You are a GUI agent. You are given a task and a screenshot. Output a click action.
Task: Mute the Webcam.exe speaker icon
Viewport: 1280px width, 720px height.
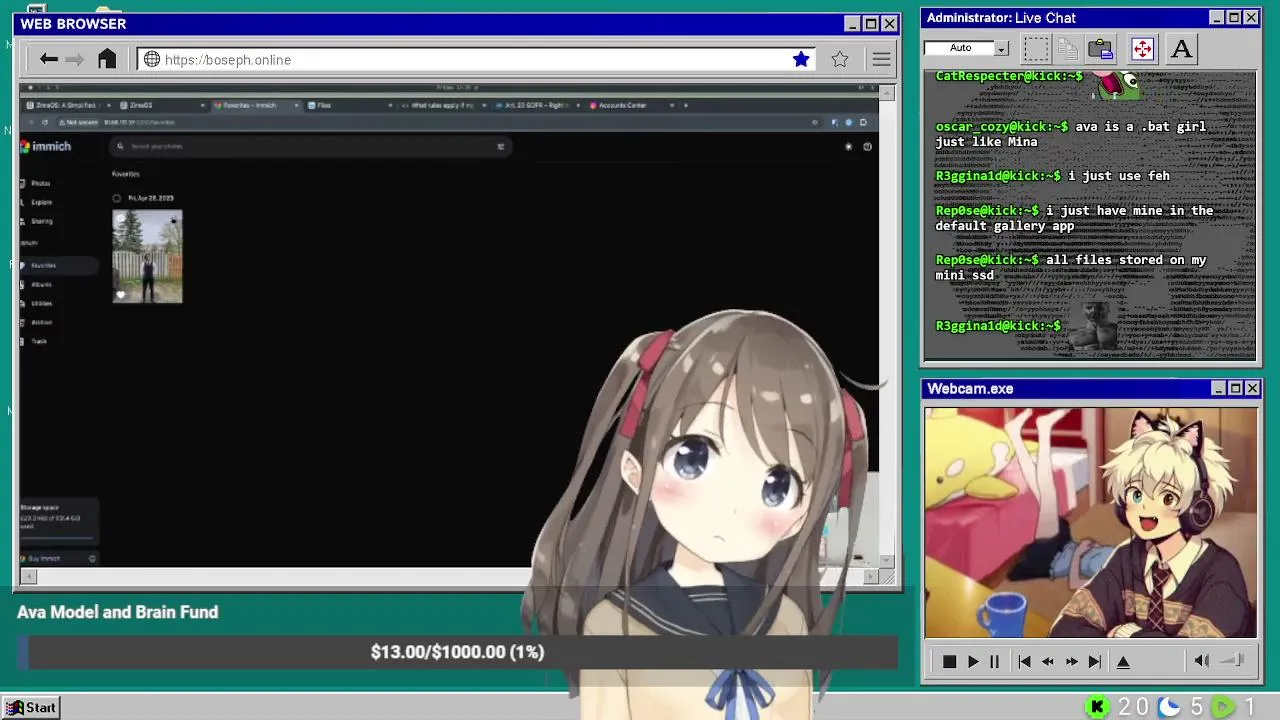click(x=1202, y=661)
